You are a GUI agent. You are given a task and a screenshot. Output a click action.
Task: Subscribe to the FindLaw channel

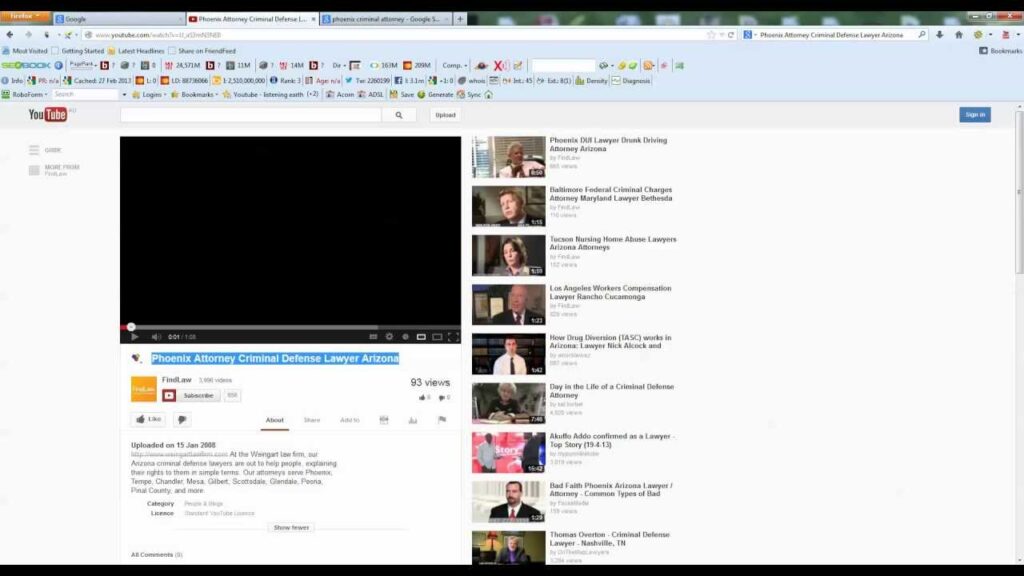coord(191,396)
